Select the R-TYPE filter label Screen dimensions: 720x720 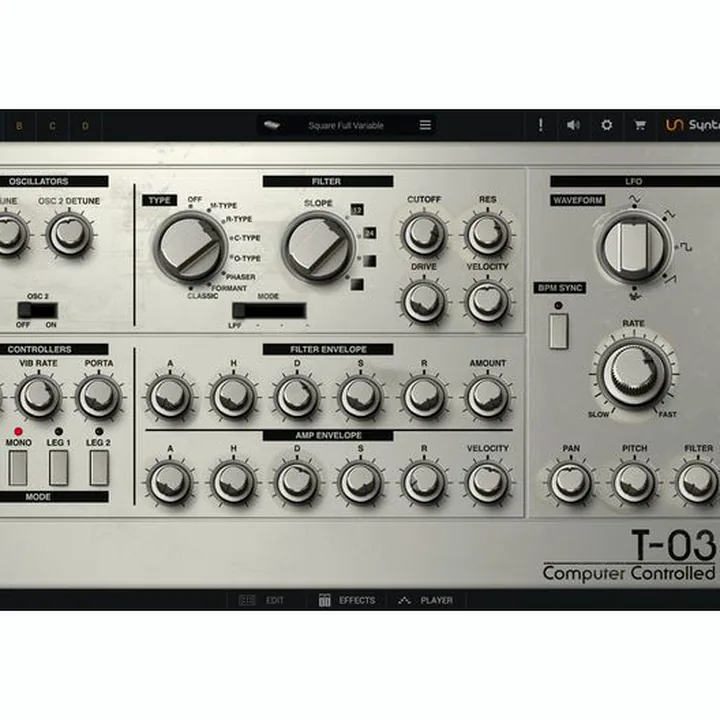[x=239, y=219]
